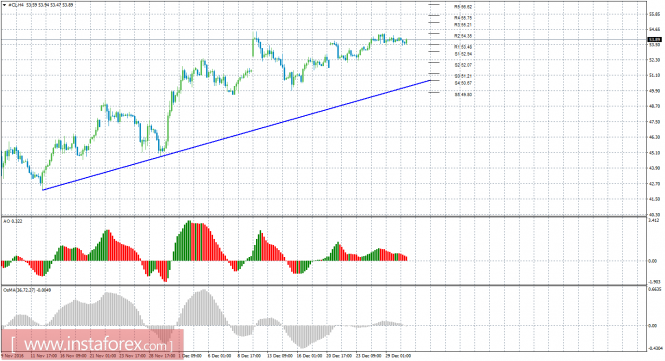The height and width of the screenshot is (361, 665).
Task: Open the www.instaforex.com watermark link
Action: coord(92,344)
